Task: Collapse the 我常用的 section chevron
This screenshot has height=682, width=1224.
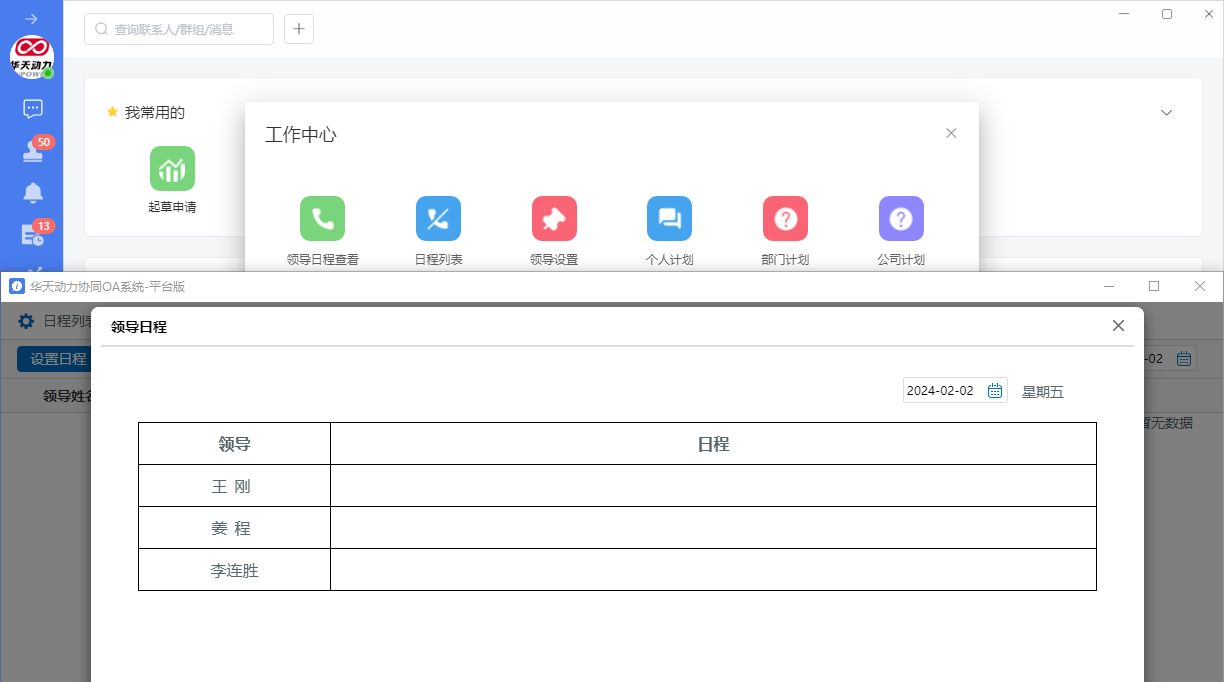Action: pyautogui.click(x=1166, y=113)
